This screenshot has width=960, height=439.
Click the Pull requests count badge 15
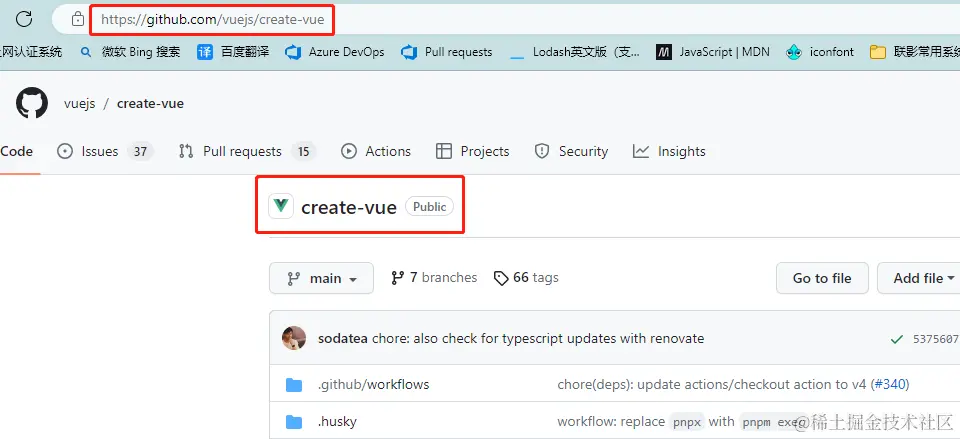(304, 151)
